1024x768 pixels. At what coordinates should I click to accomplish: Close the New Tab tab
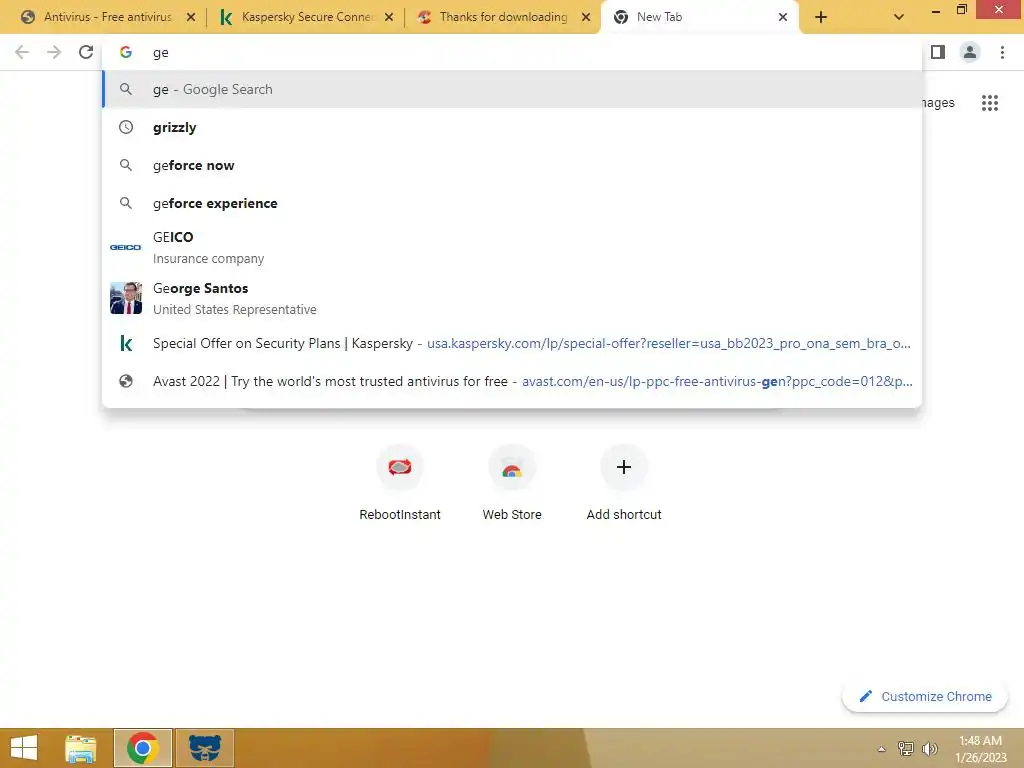tap(783, 18)
